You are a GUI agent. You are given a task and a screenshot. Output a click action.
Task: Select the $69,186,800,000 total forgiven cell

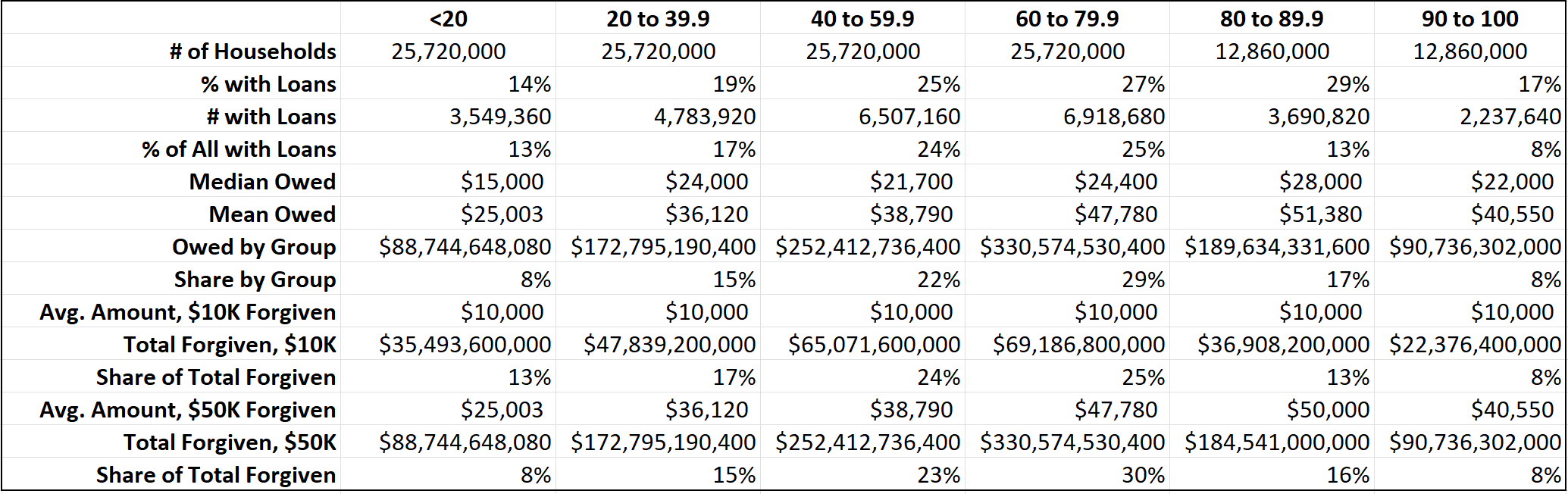coord(1078,345)
